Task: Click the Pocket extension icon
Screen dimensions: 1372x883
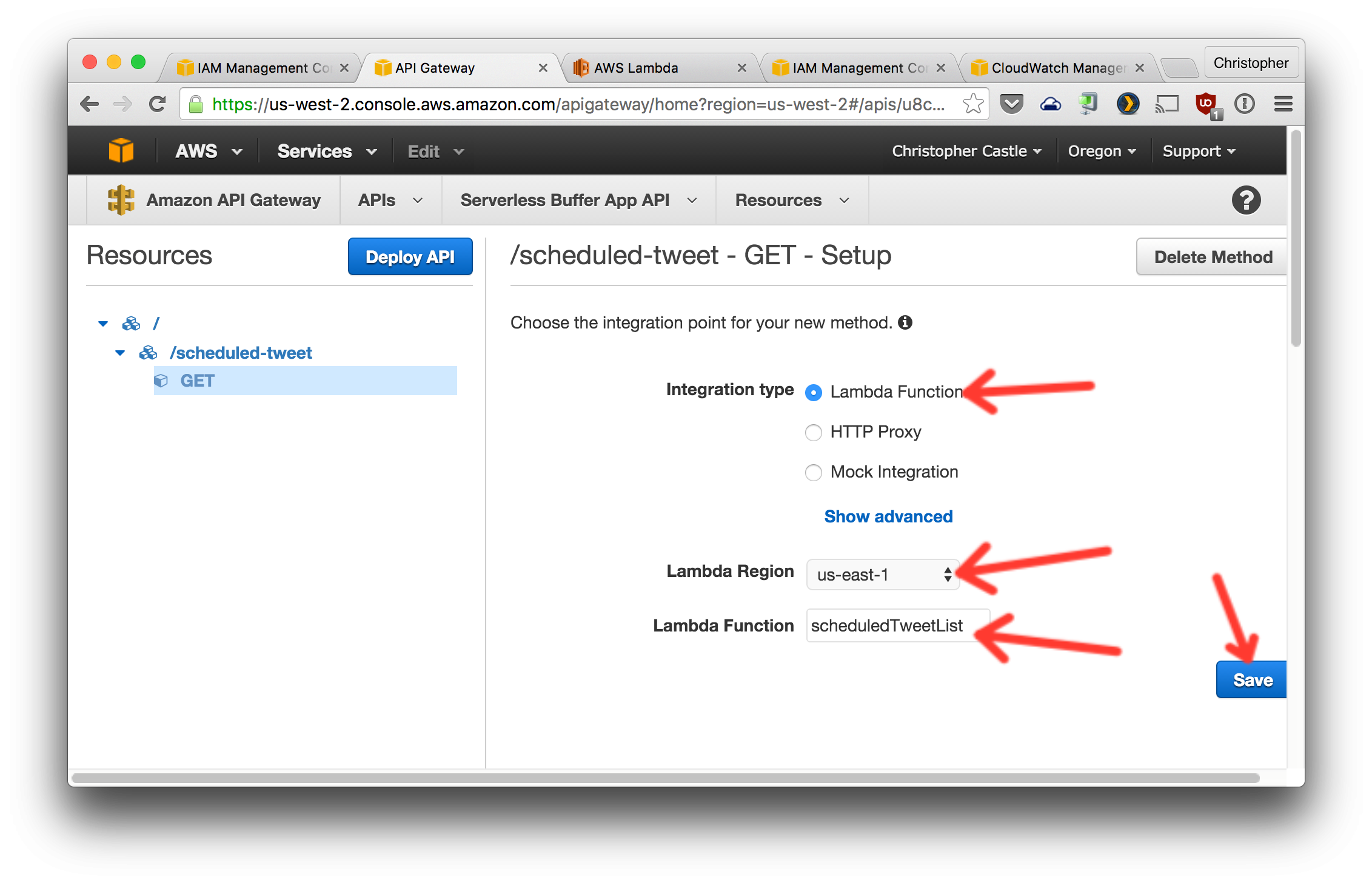Action: point(1011,104)
